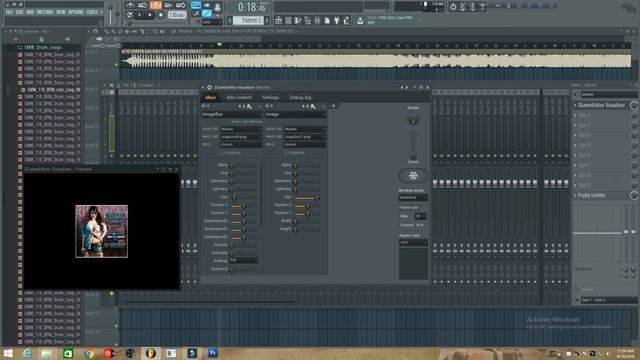This screenshot has height=360, width=640.
Task: Open the Window mode Detached dropdown
Action: coord(413,198)
